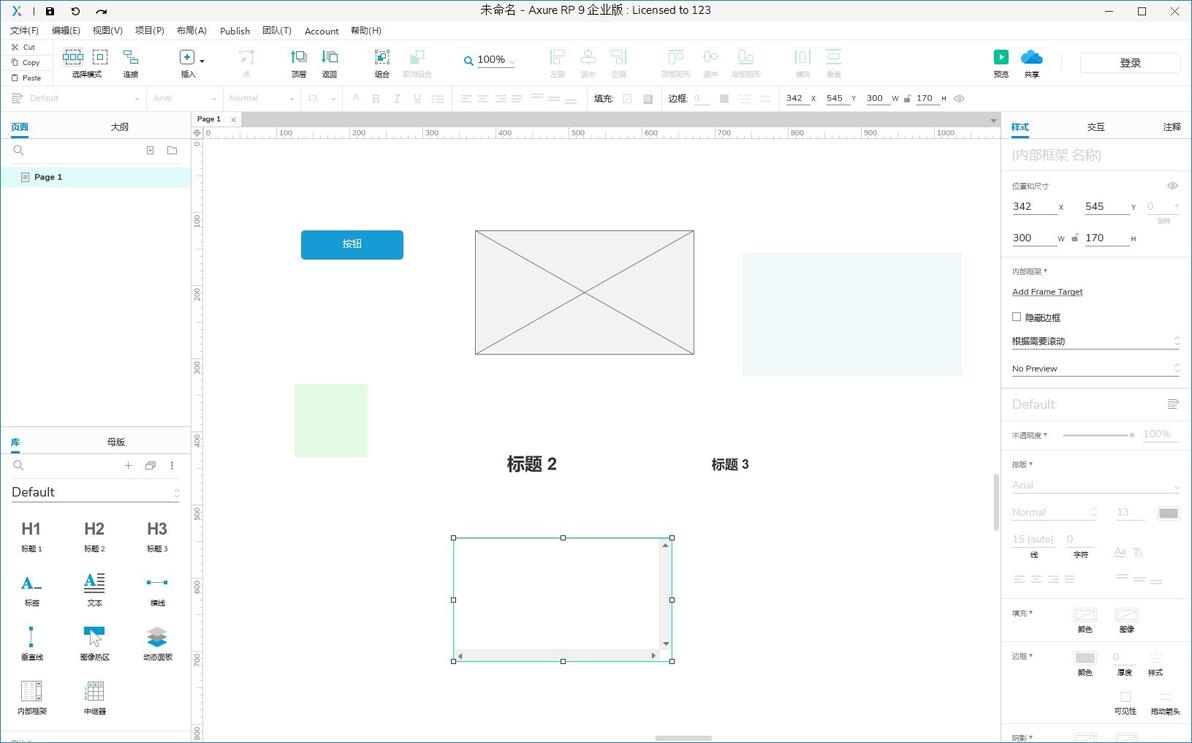Select the contained selection mode icon
The width and height of the screenshot is (1192, 743).
tap(100, 57)
